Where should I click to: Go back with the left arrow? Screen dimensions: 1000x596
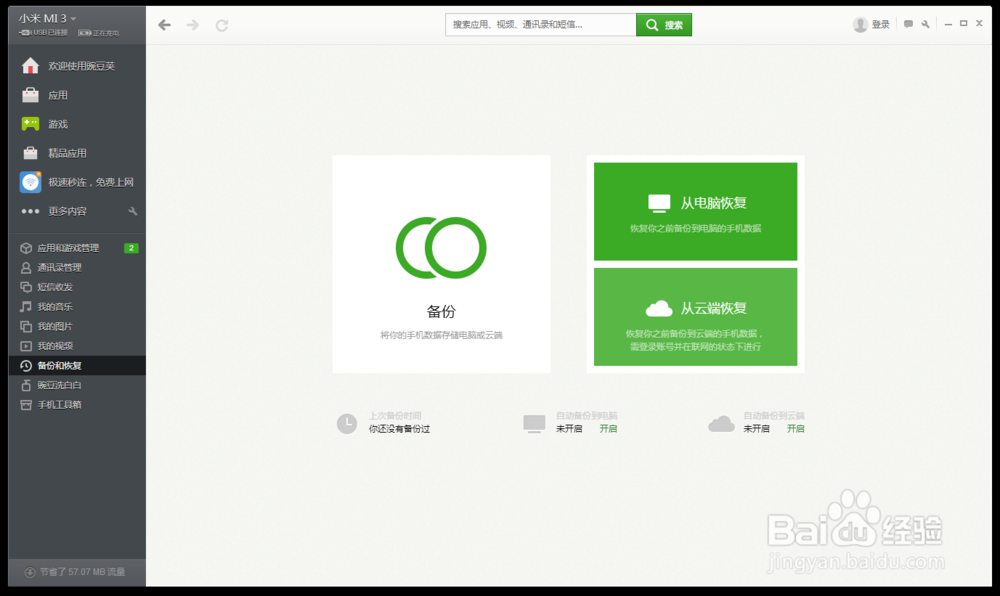point(165,25)
